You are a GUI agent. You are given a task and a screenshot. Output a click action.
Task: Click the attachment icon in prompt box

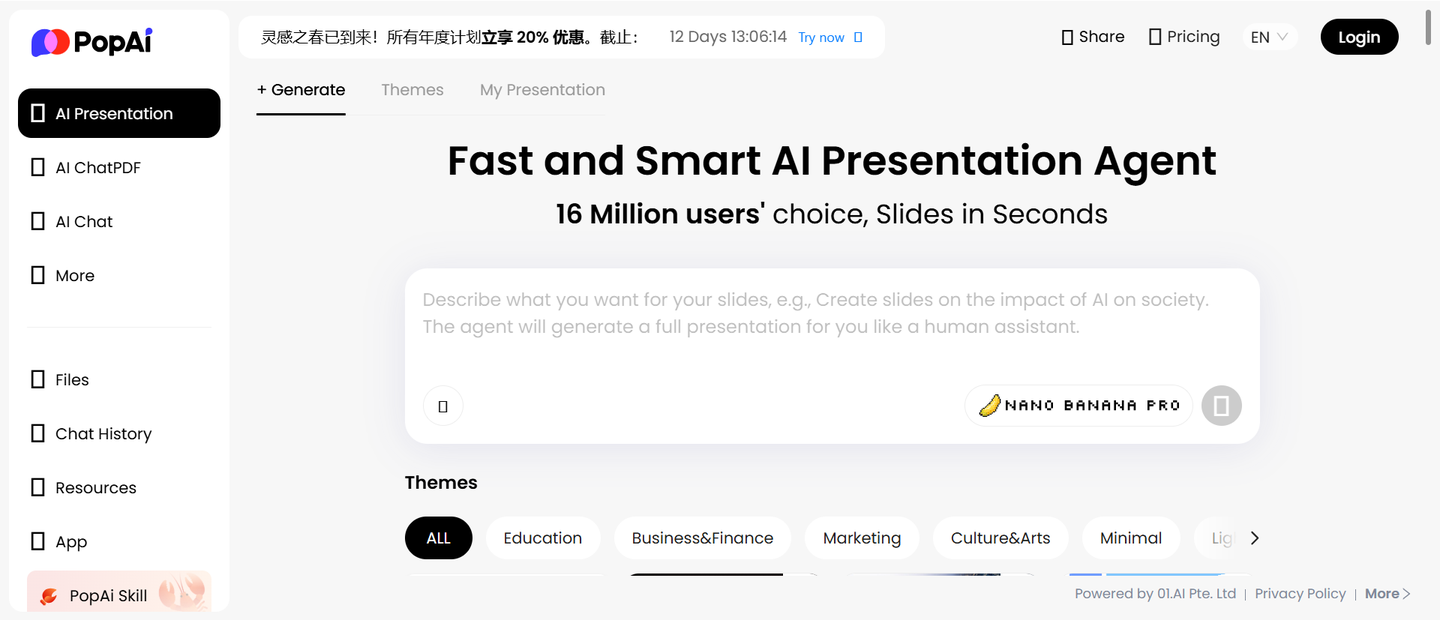tap(443, 406)
